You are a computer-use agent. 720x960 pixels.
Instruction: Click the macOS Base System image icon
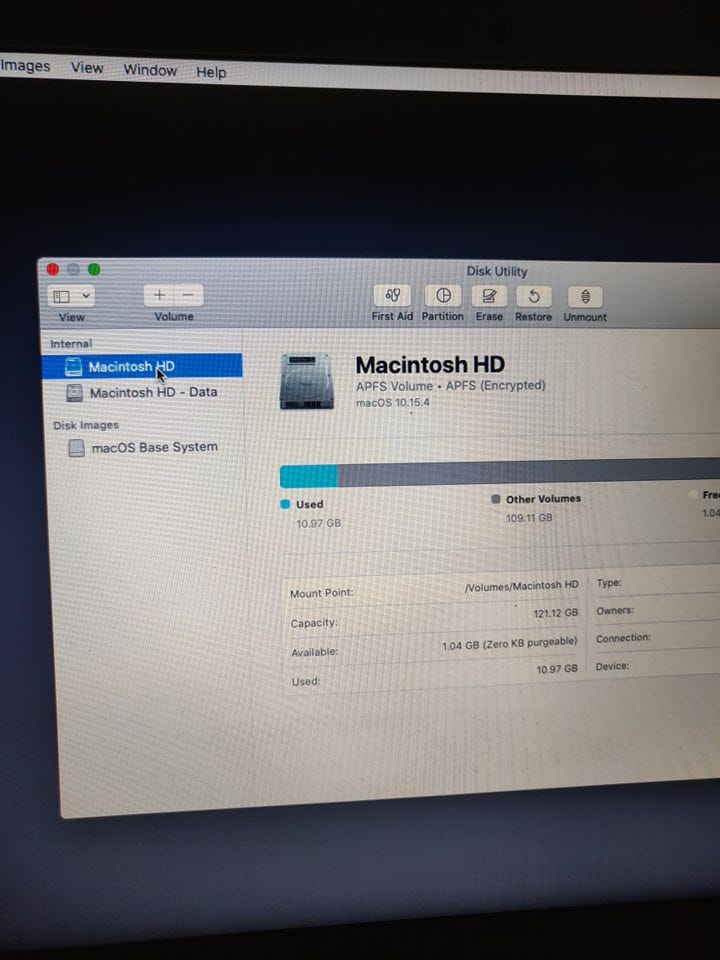click(x=77, y=448)
